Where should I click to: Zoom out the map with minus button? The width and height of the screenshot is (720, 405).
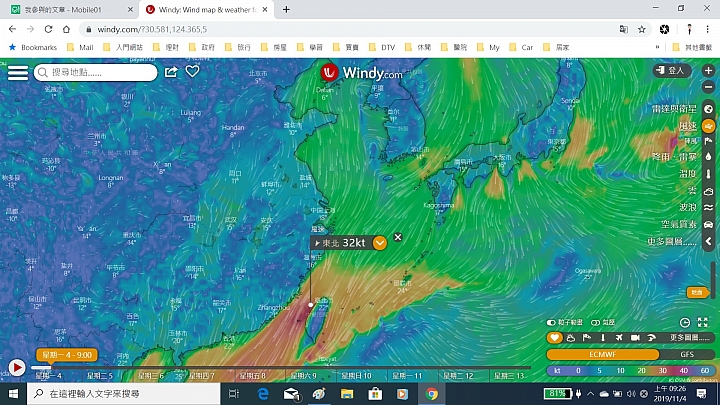coord(708,87)
